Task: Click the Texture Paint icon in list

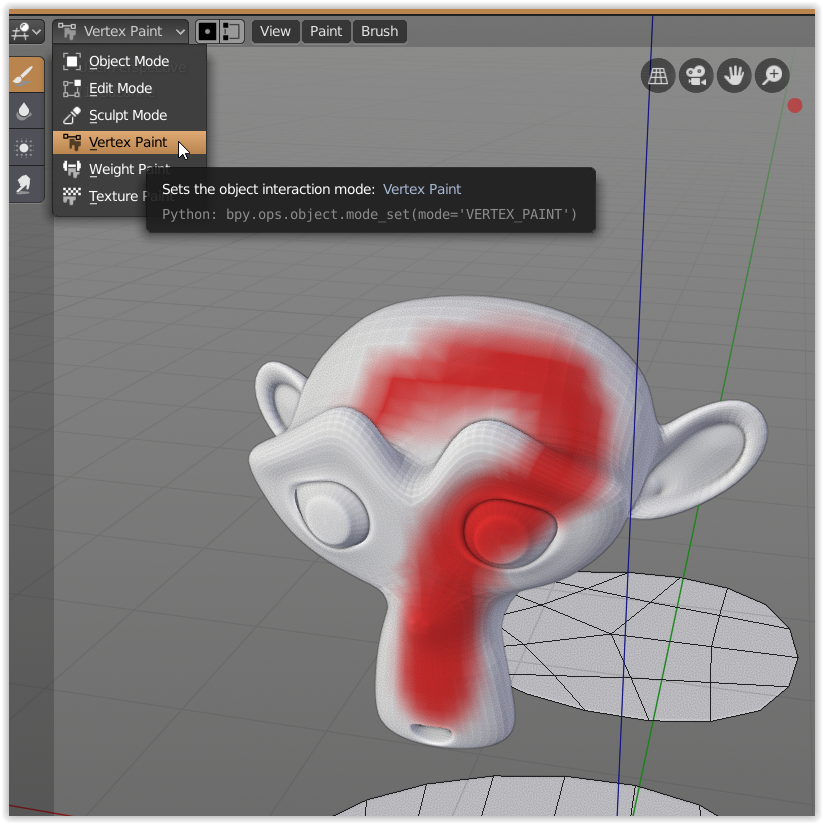Action: click(72, 196)
